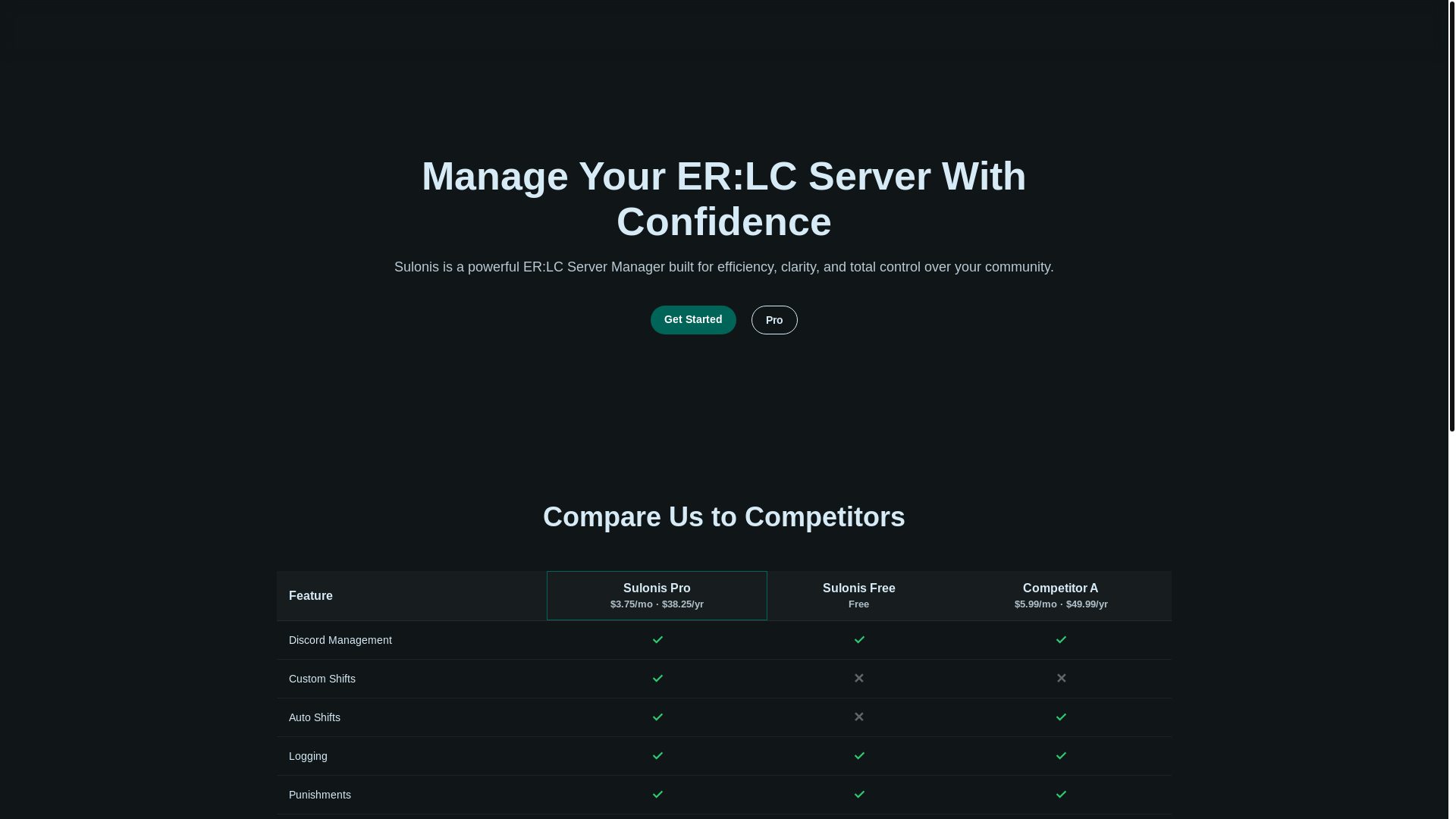Select the Competitor A column header
Image resolution: width=1456 pixels, height=819 pixels.
tap(1061, 596)
